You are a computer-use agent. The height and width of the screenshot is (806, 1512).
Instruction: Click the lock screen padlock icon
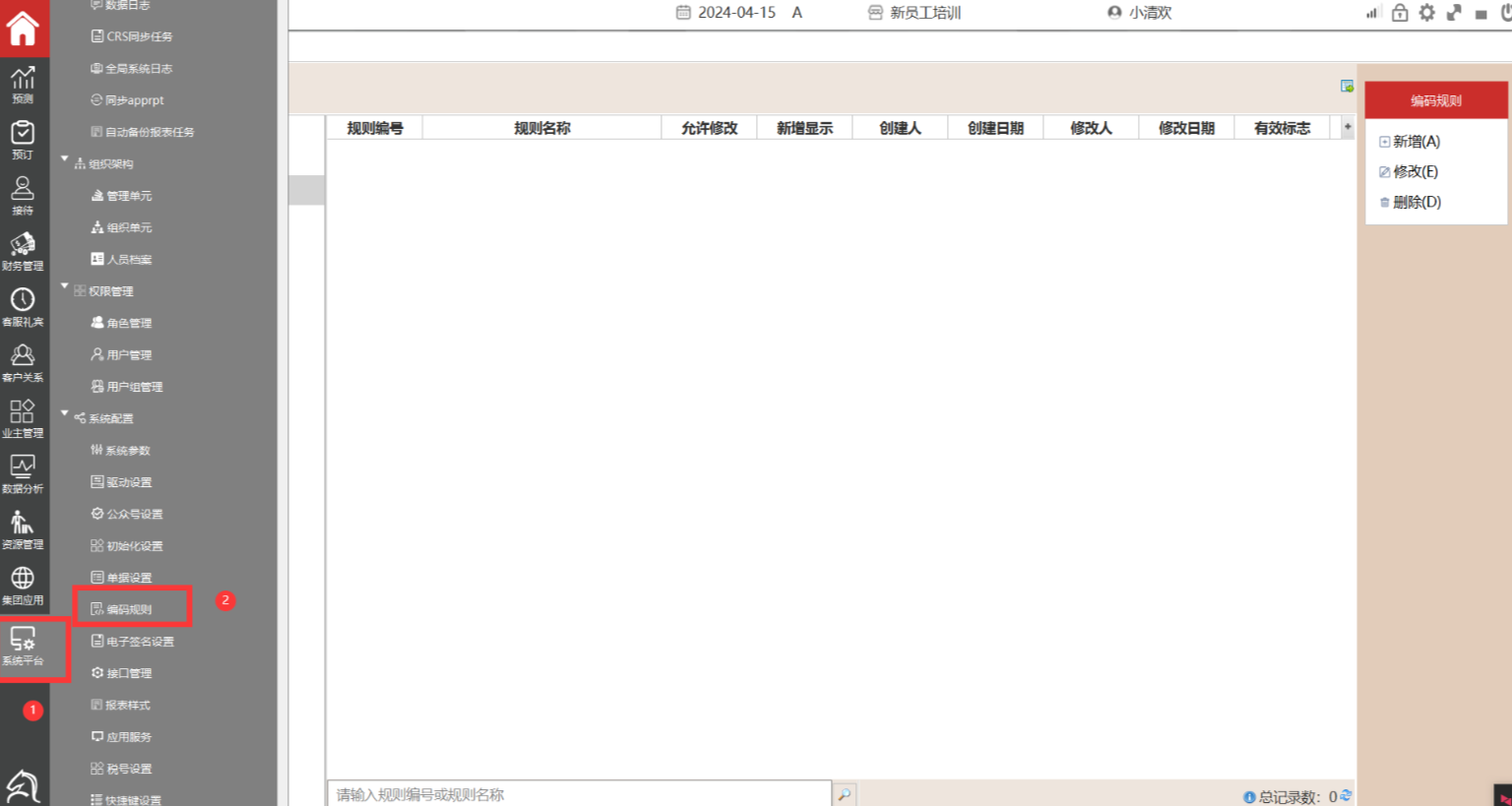1400,13
